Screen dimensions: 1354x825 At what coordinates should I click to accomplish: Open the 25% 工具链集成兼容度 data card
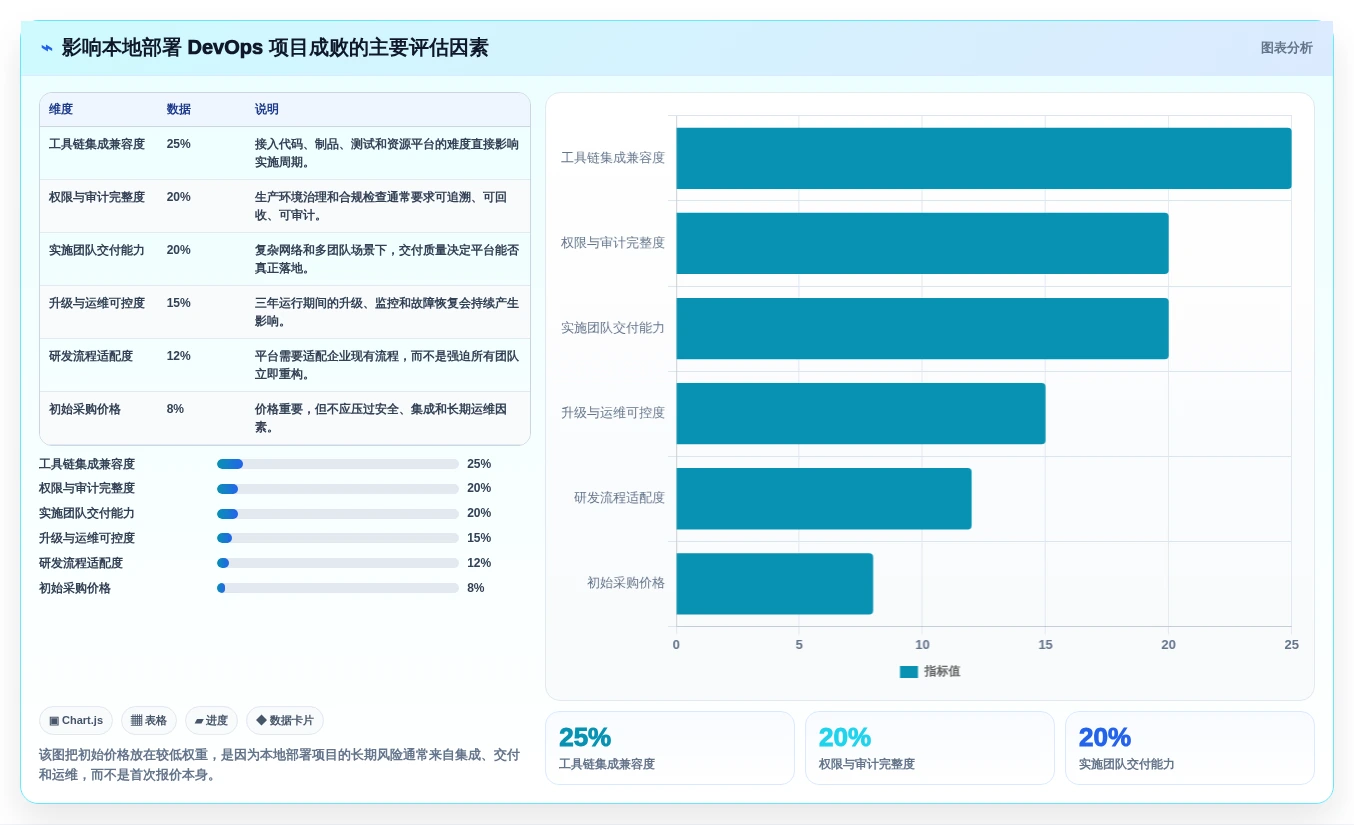click(670, 748)
